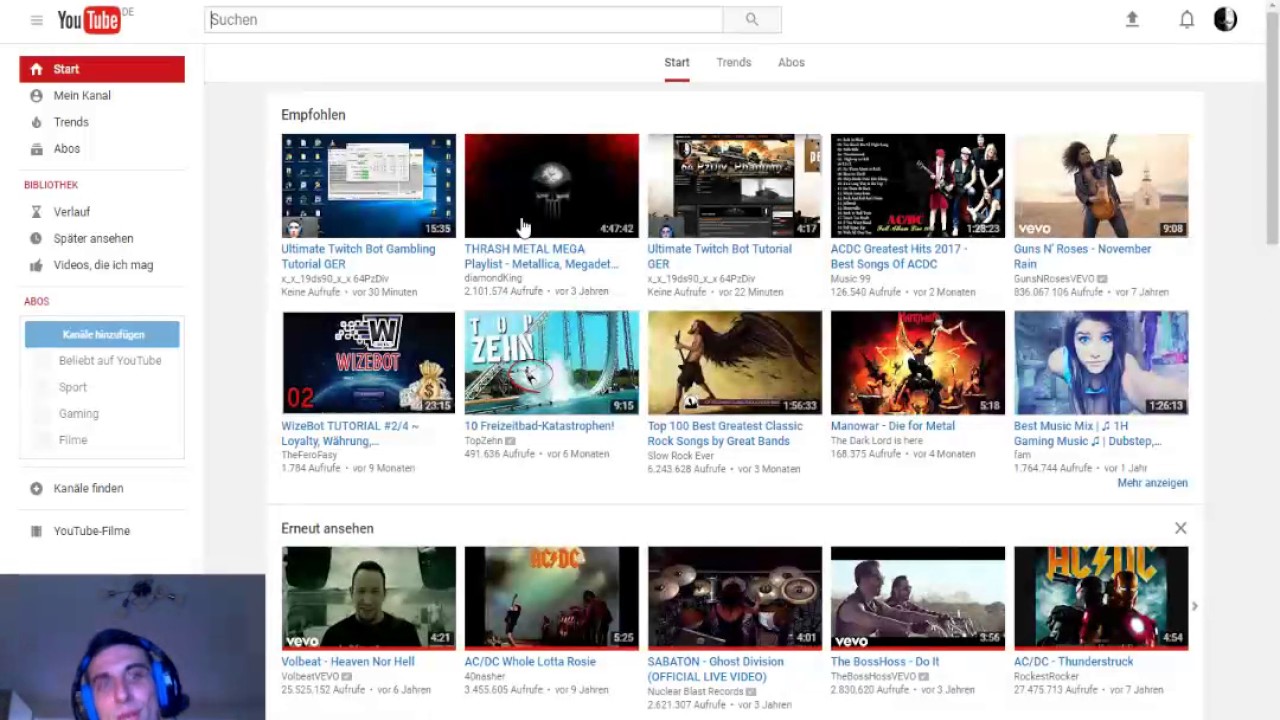The width and height of the screenshot is (1280, 720).
Task: Switch to the Start tab
Action: click(x=677, y=62)
